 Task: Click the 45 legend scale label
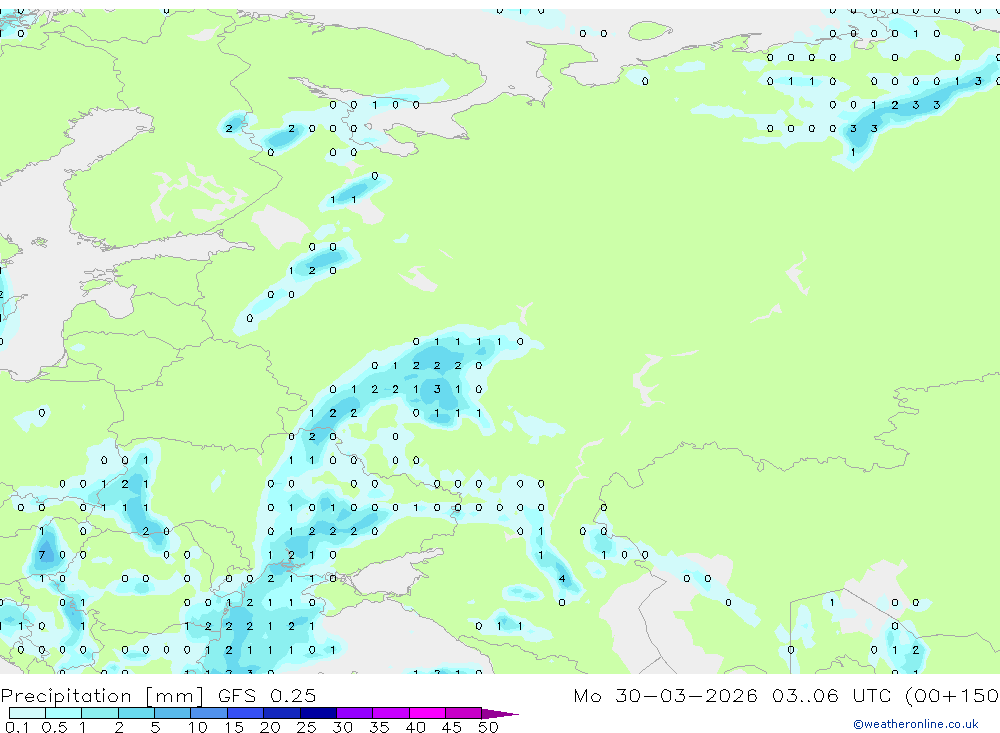pyautogui.click(x=452, y=727)
